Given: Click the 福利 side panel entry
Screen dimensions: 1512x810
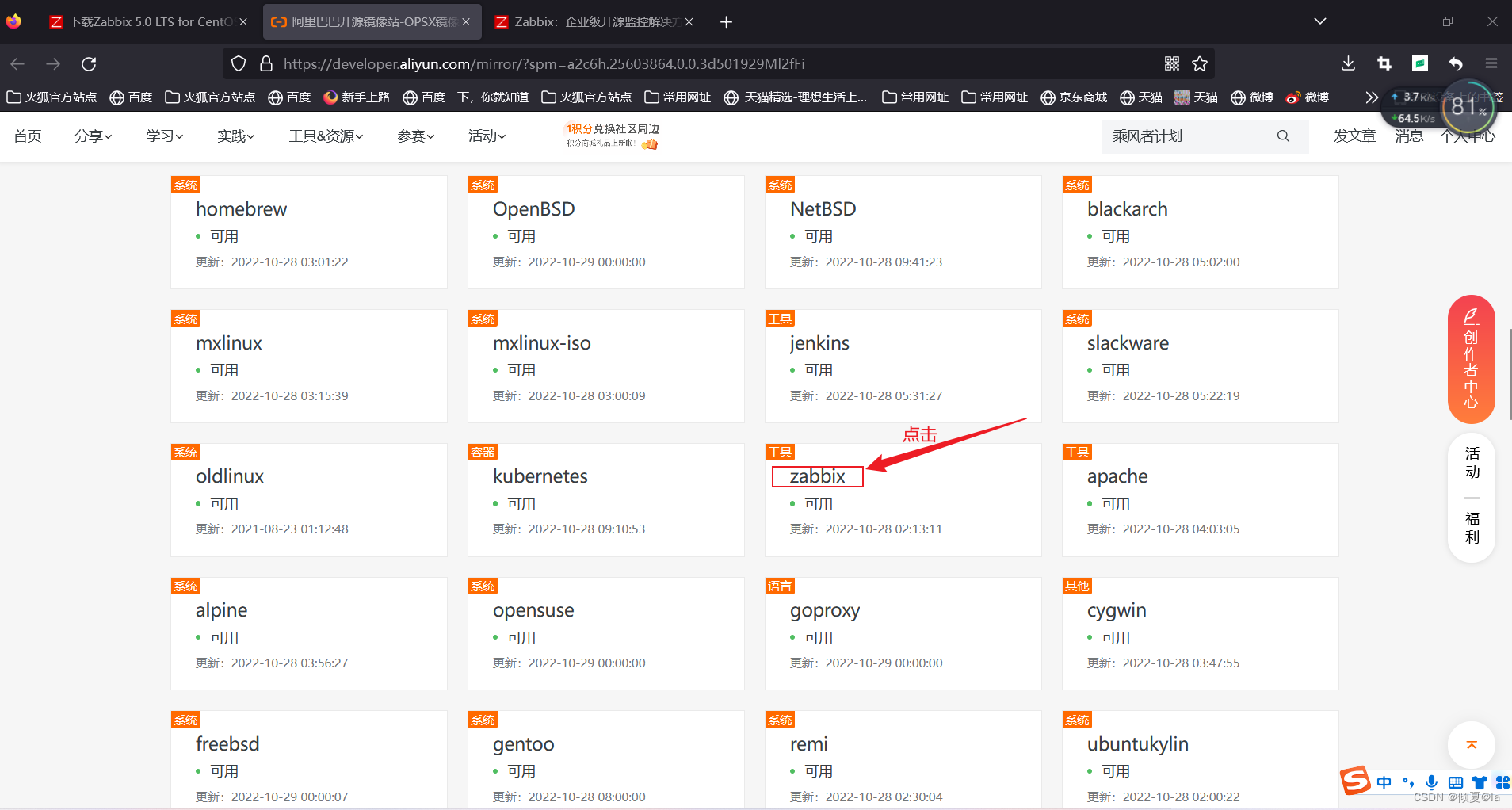Looking at the screenshot, I should pyautogui.click(x=1472, y=528).
